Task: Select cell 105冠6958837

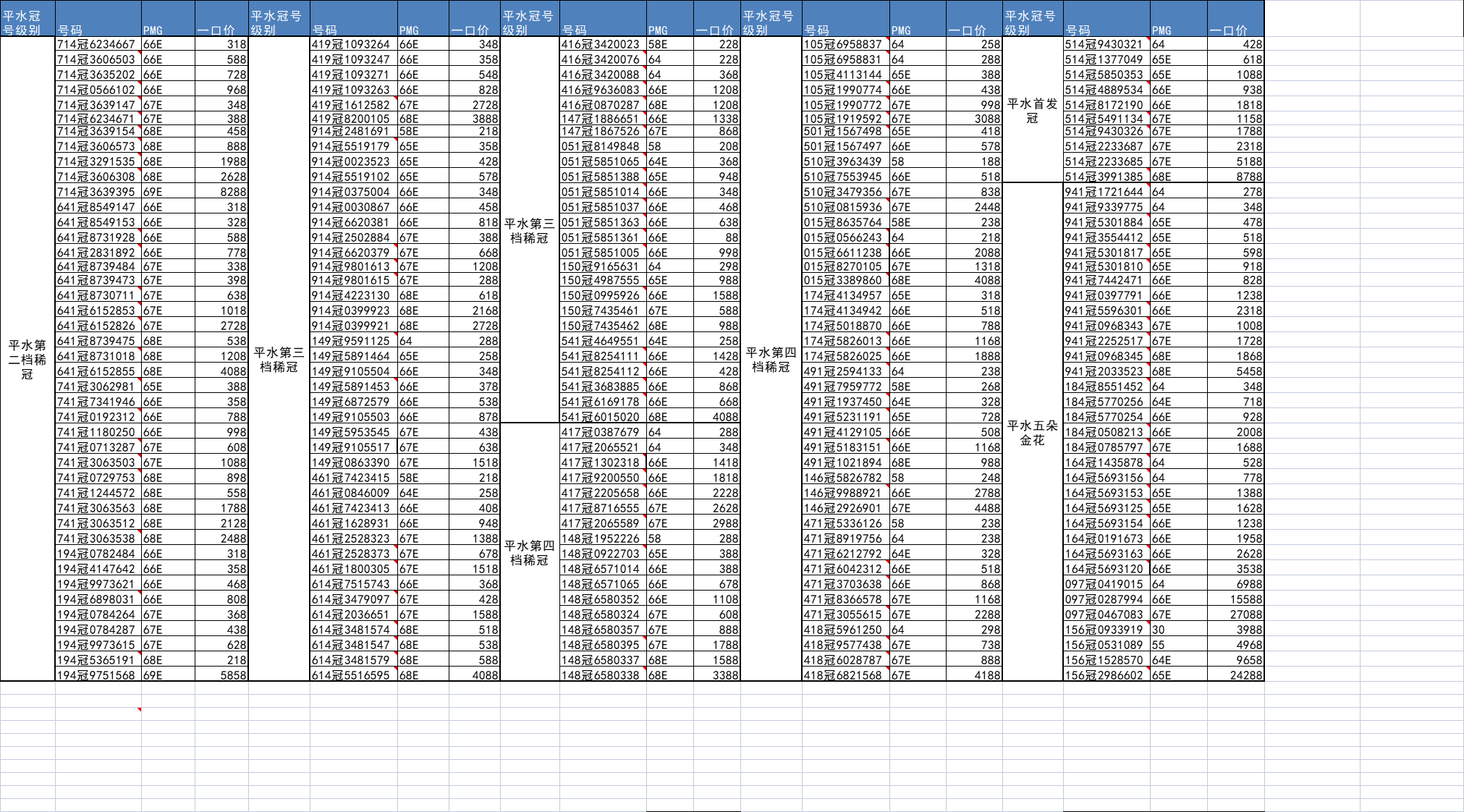Action: point(845,44)
